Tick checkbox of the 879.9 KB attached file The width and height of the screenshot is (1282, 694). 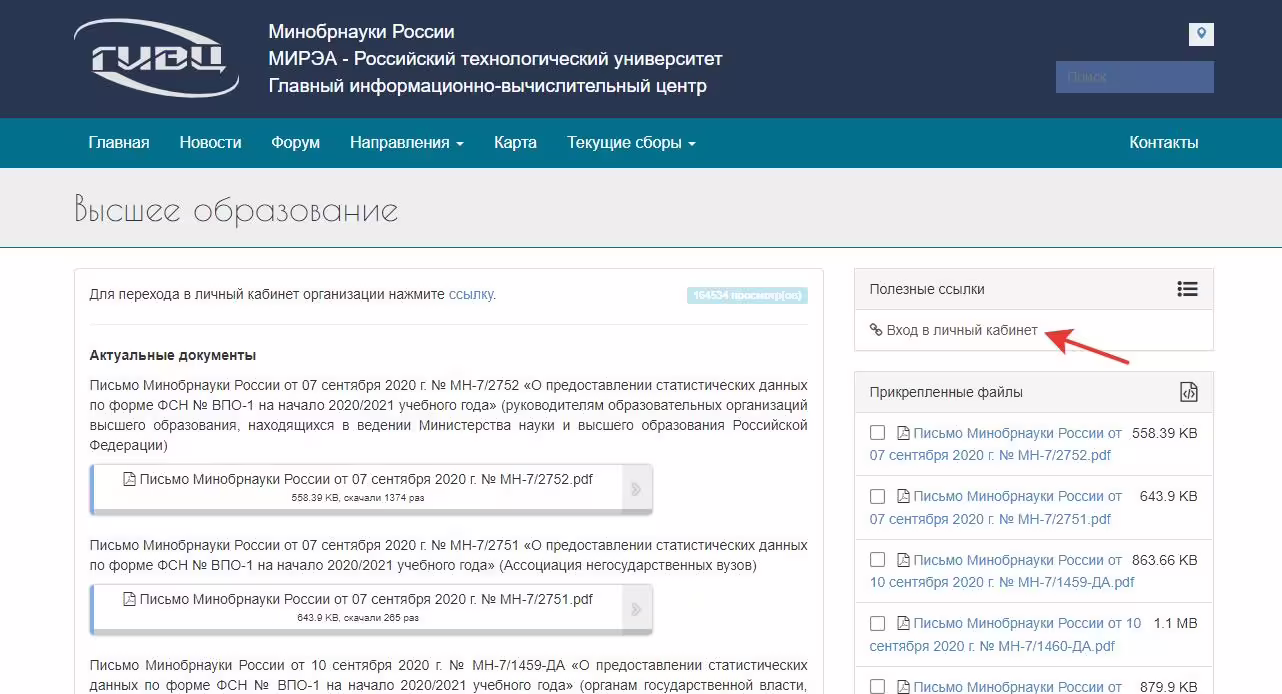tap(877, 686)
